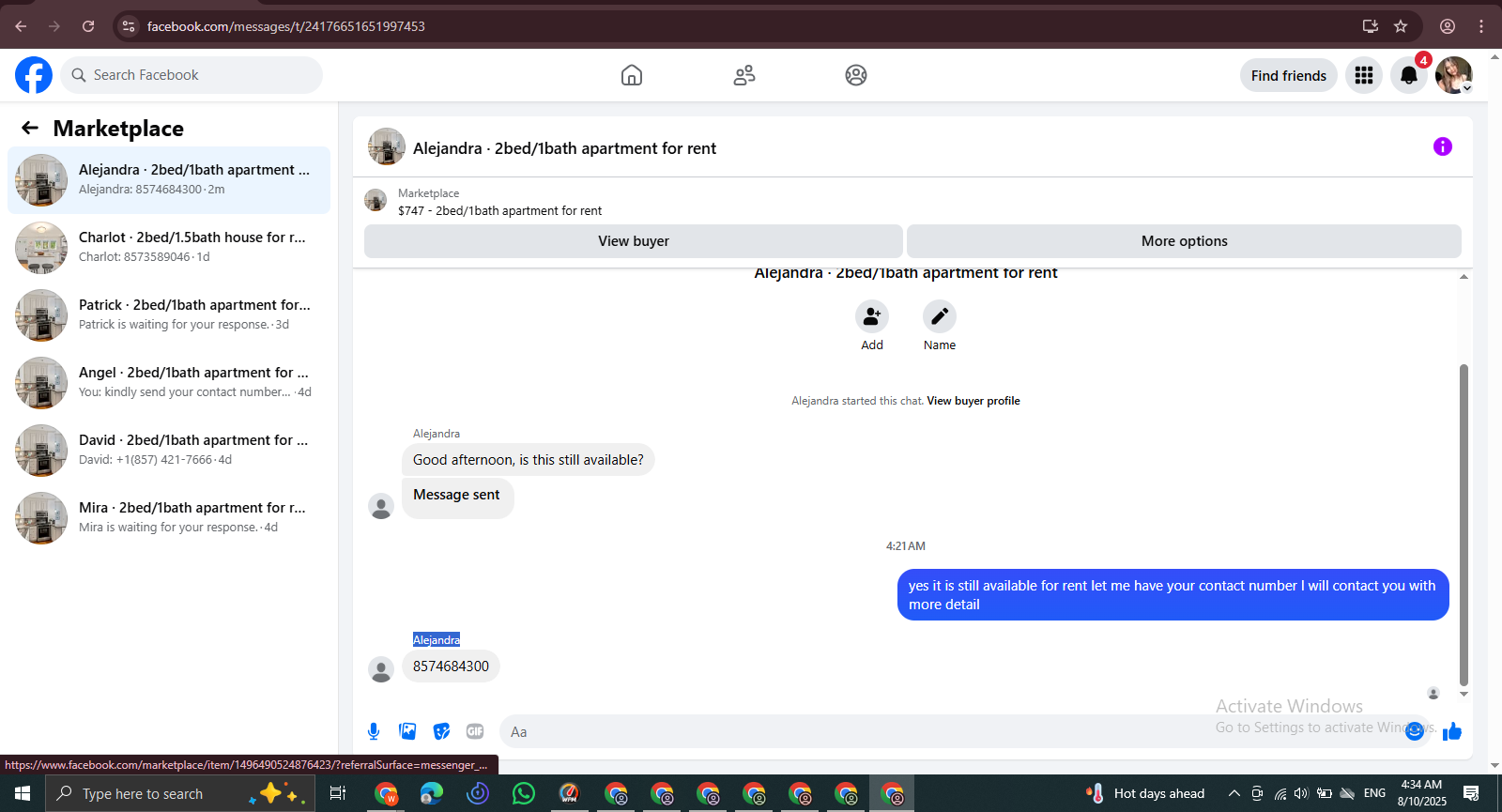Open the David conversation
This screenshot has height=812, width=1502.
[169, 451]
